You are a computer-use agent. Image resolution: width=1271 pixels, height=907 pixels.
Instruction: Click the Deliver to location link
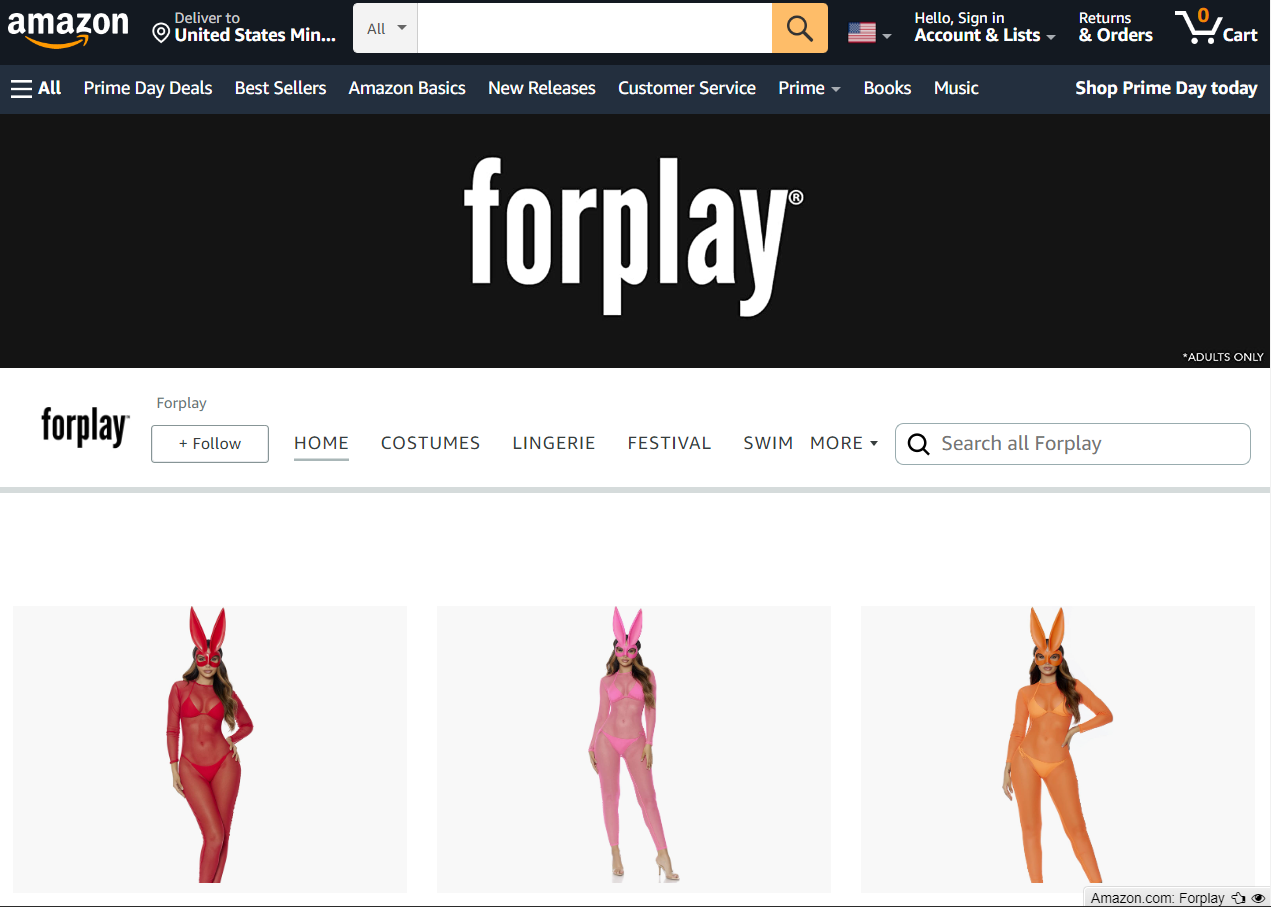tap(245, 27)
